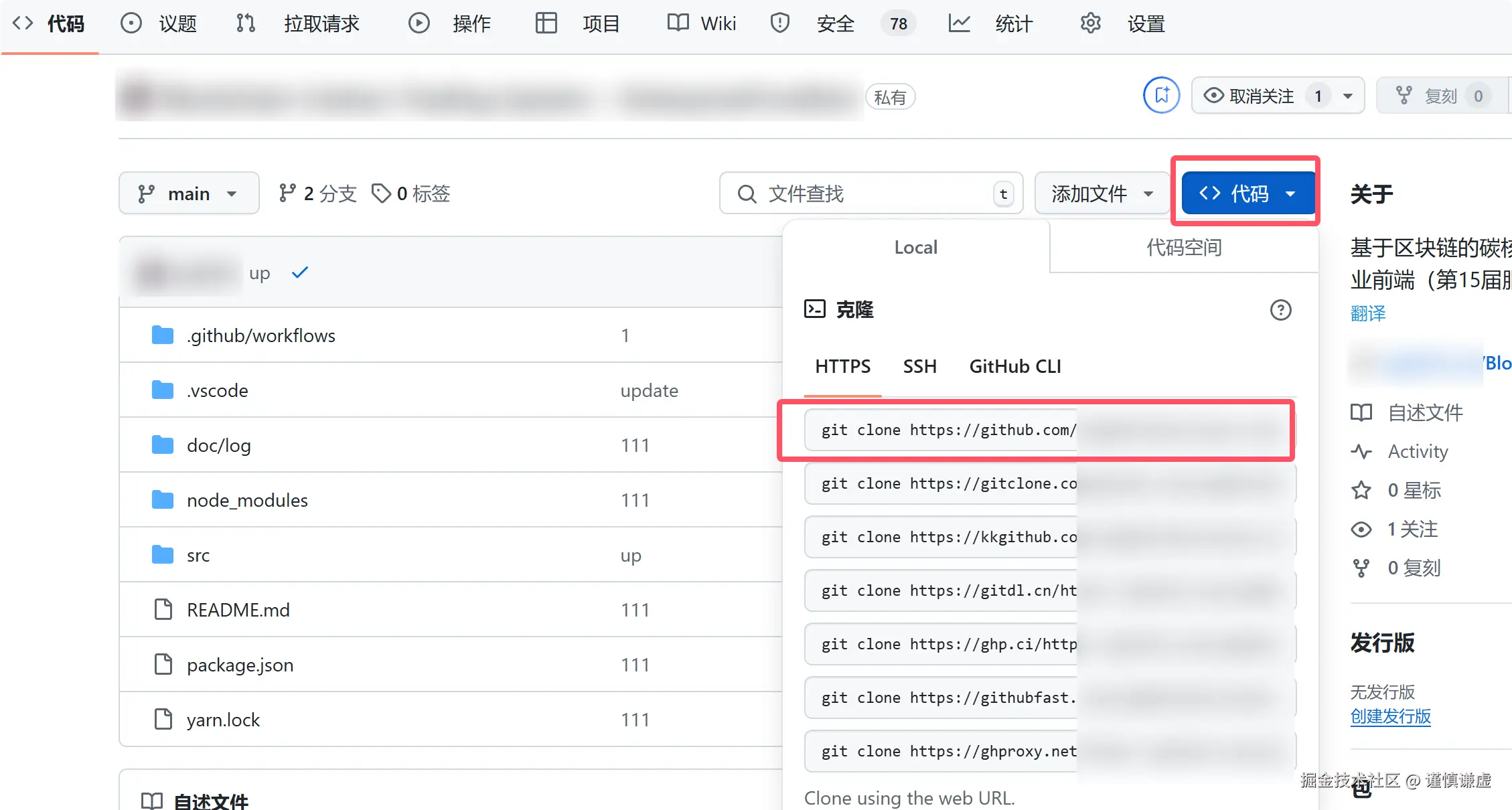1512x810 pixels.
Task: Click the 文件查找 search input field
Action: pyautogui.click(x=871, y=193)
